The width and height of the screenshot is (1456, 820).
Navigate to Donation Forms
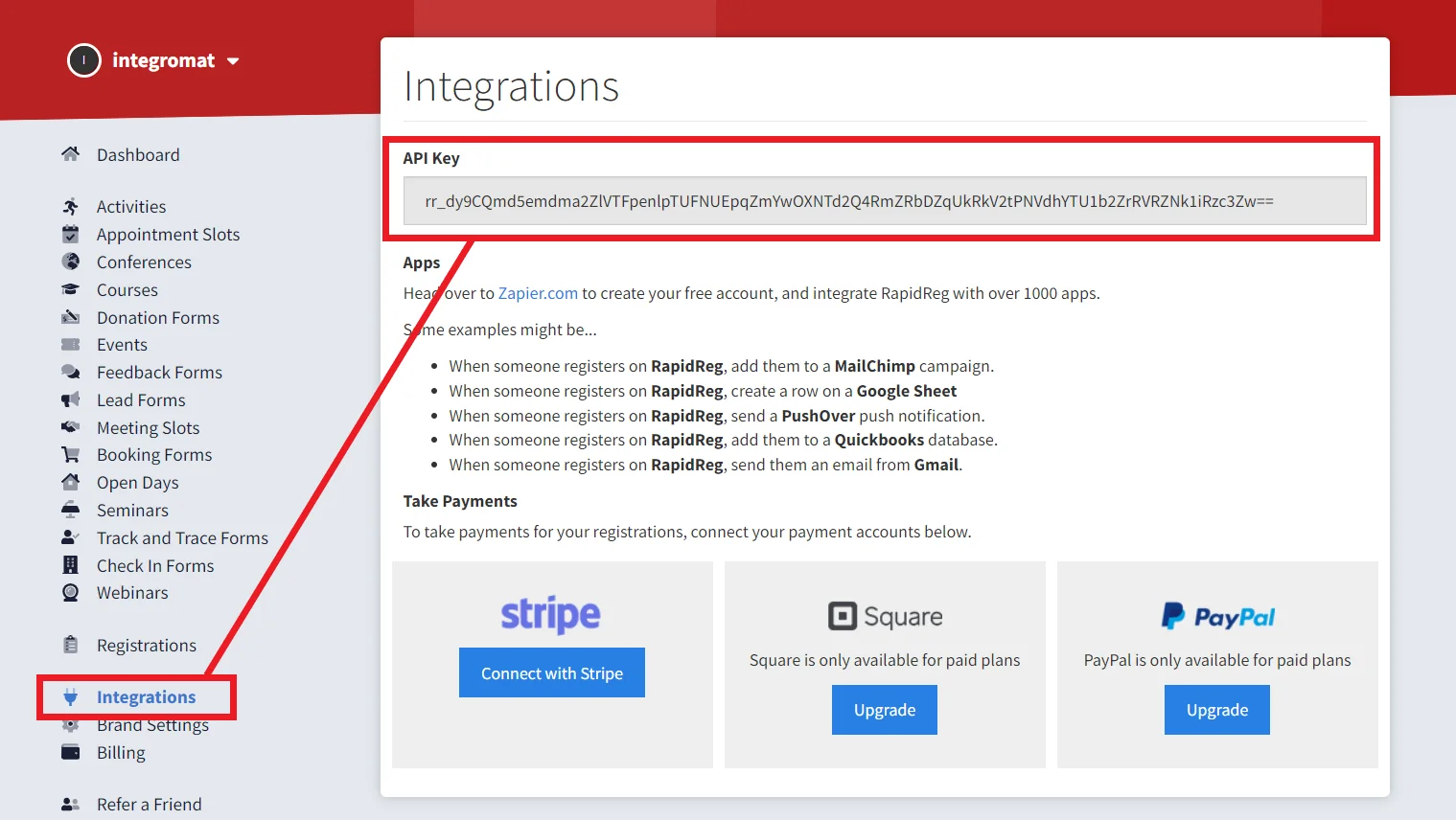click(x=158, y=318)
